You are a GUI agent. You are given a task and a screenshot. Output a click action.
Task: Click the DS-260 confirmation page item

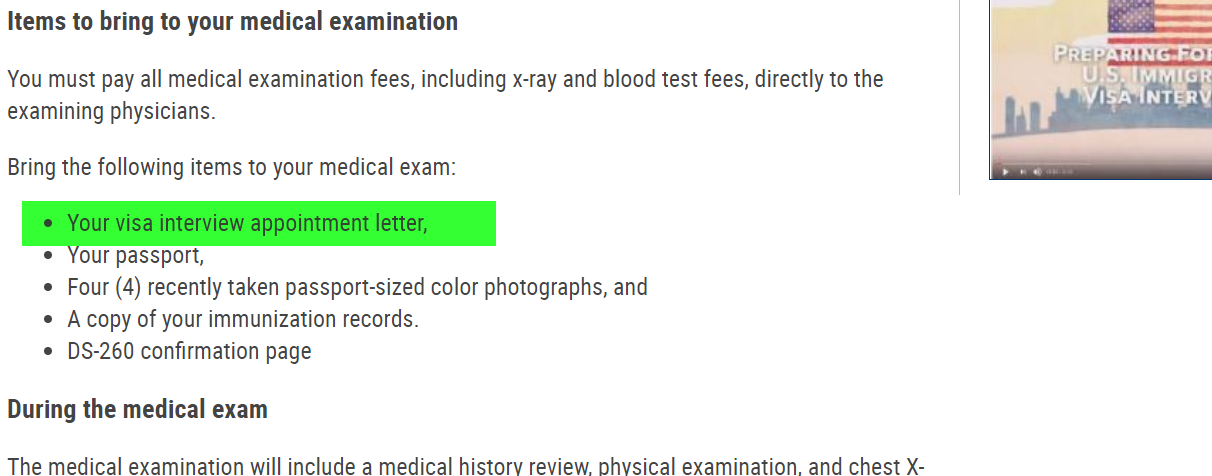(189, 351)
